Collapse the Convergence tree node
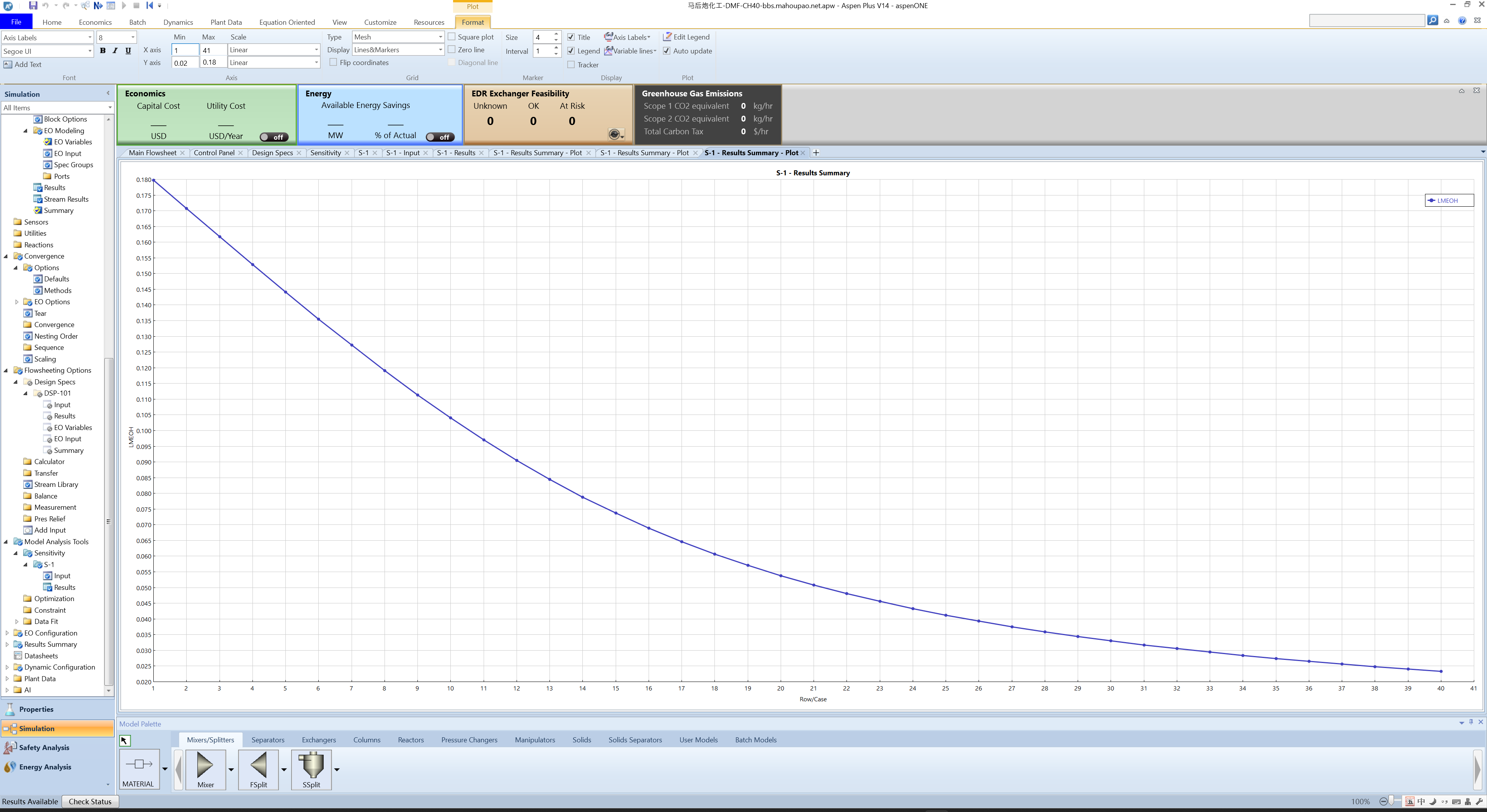The width and height of the screenshot is (1487, 812). [6, 256]
